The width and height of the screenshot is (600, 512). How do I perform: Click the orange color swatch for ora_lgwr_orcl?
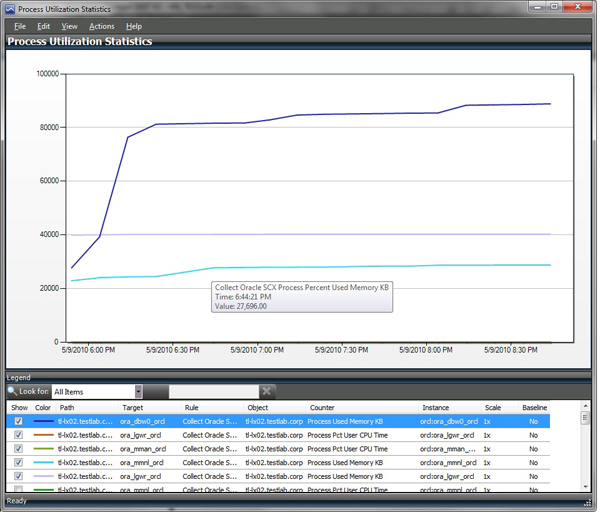(x=43, y=436)
